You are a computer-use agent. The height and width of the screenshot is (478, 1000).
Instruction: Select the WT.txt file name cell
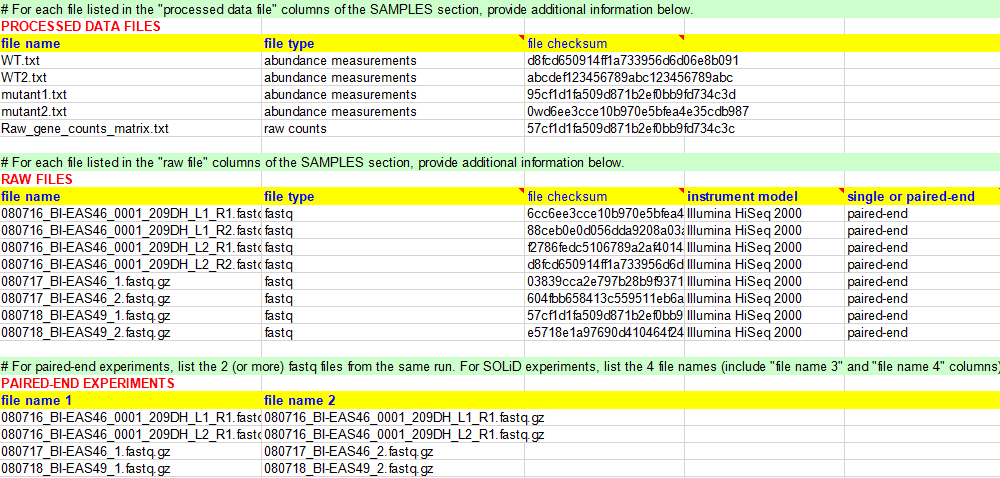(21, 61)
